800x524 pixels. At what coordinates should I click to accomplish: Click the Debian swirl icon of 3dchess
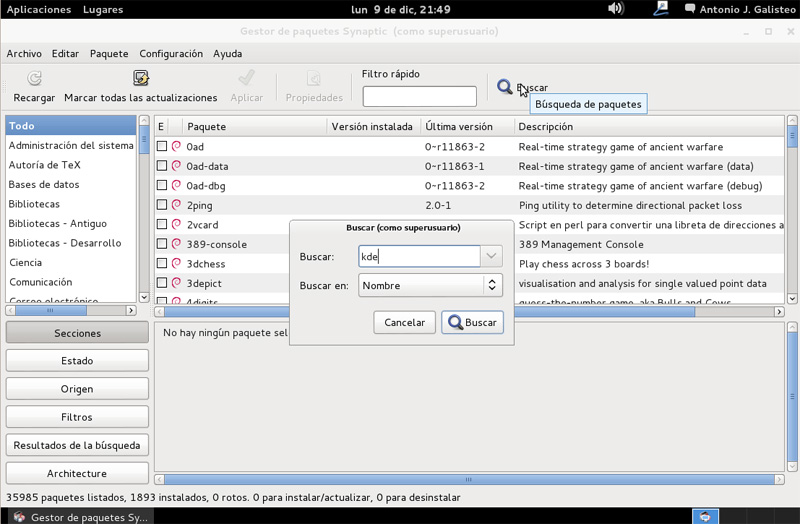click(x=177, y=263)
